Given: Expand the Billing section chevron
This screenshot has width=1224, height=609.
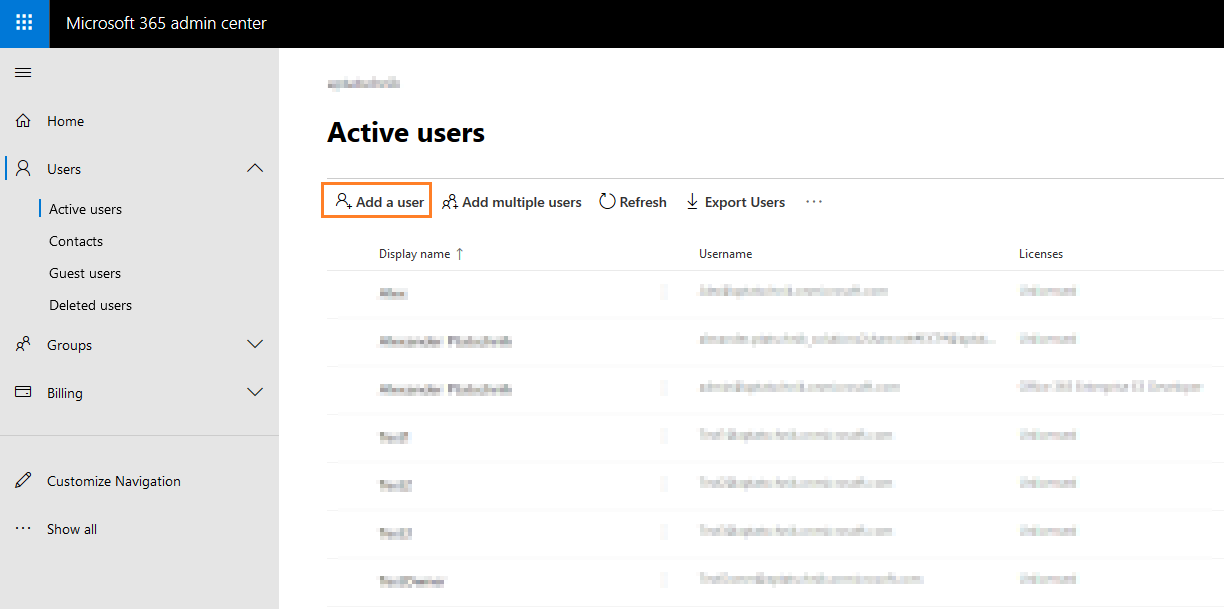Looking at the screenshot, I should click(x=255, y=393).
